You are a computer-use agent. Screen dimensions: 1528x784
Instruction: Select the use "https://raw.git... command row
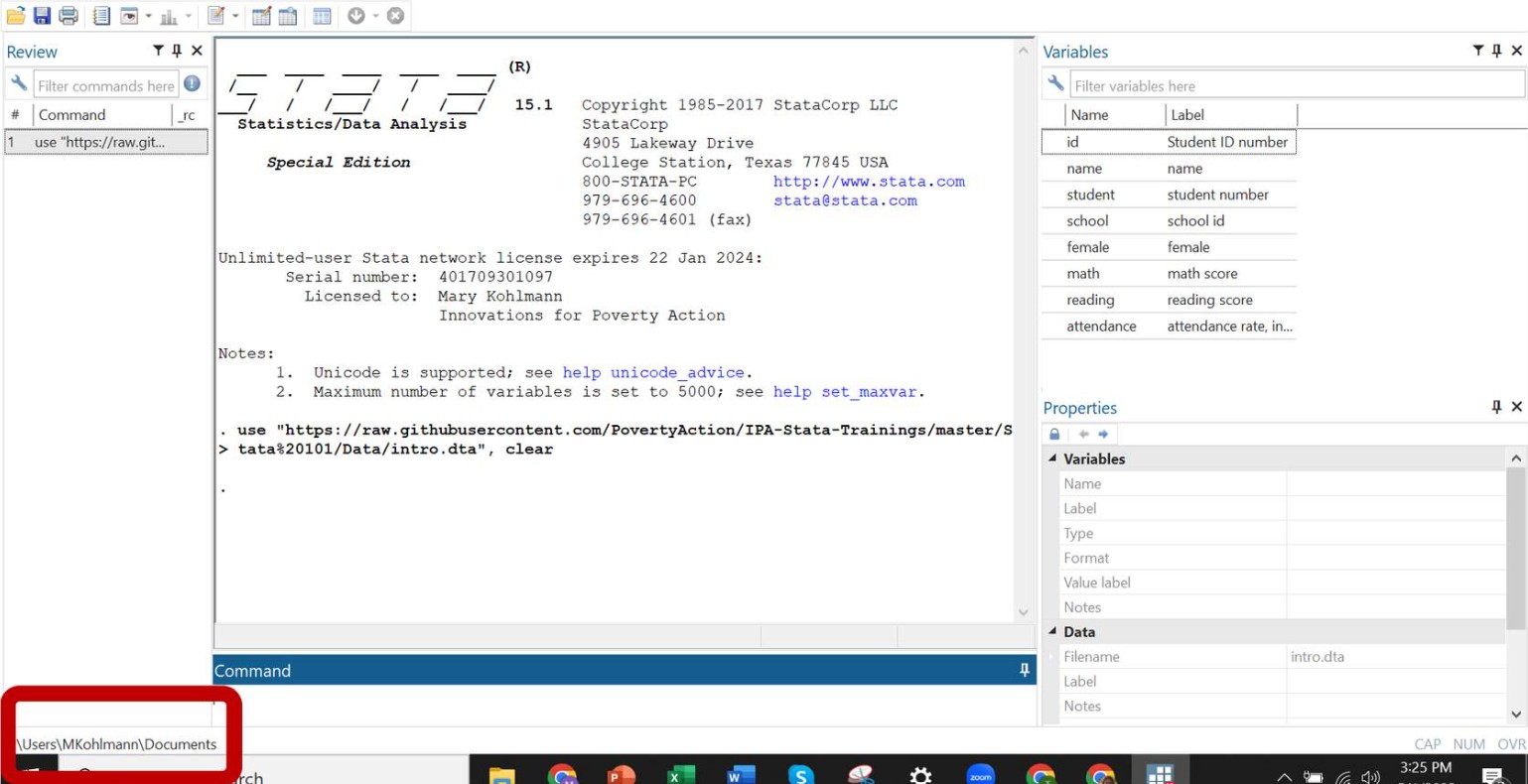[x=106, y=142]
